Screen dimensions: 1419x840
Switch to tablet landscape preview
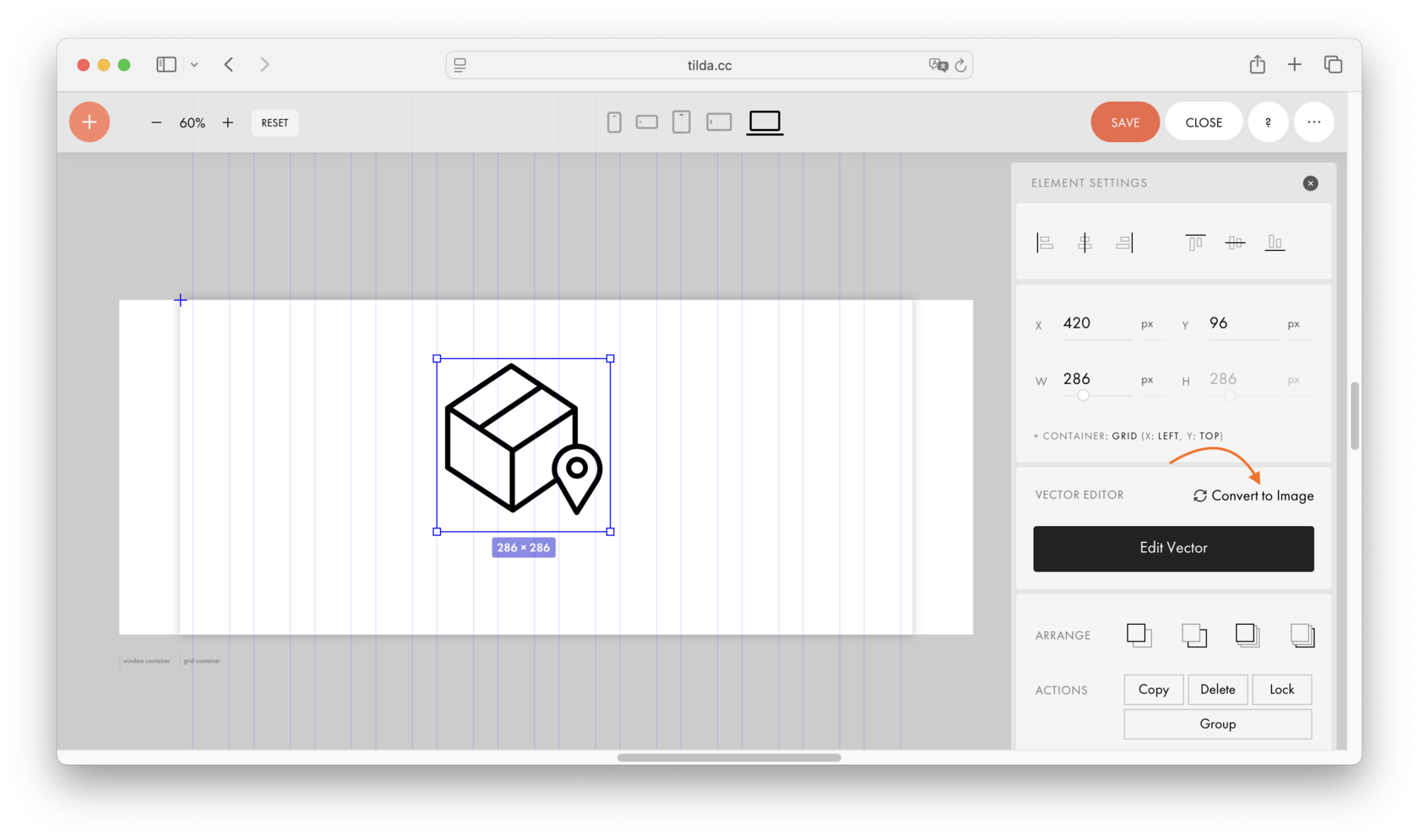point(719,122)
